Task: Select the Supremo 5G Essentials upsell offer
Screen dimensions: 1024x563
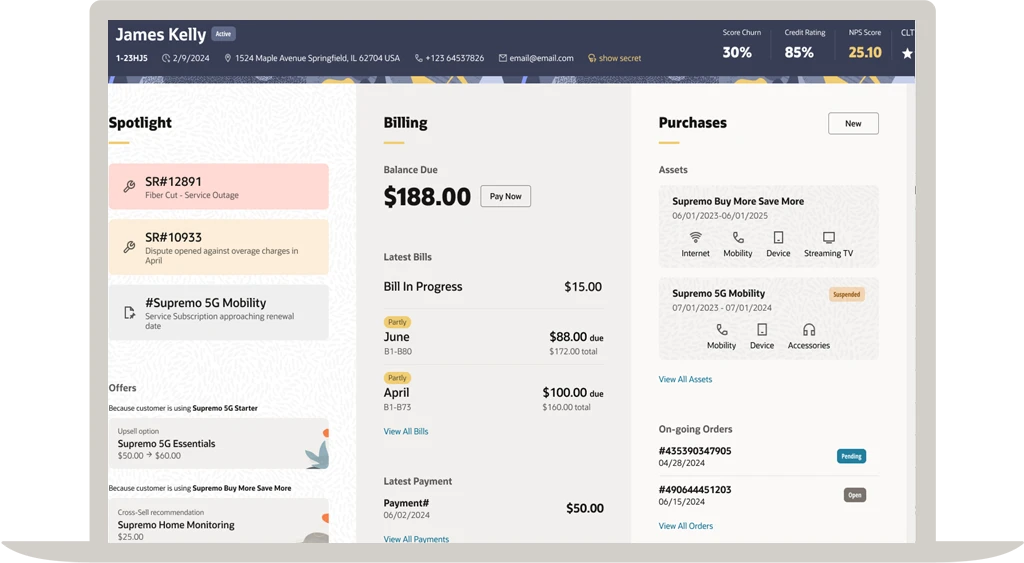Action: 218,444
